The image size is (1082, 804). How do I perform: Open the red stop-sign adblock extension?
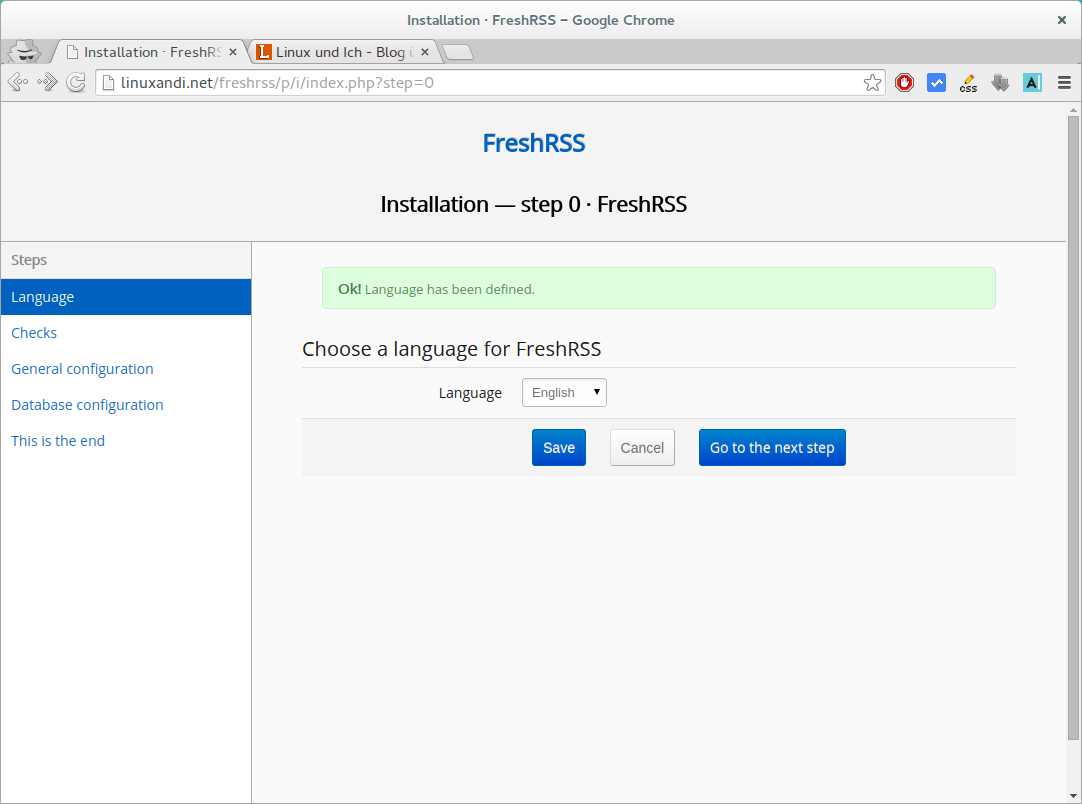click(904, 83)
